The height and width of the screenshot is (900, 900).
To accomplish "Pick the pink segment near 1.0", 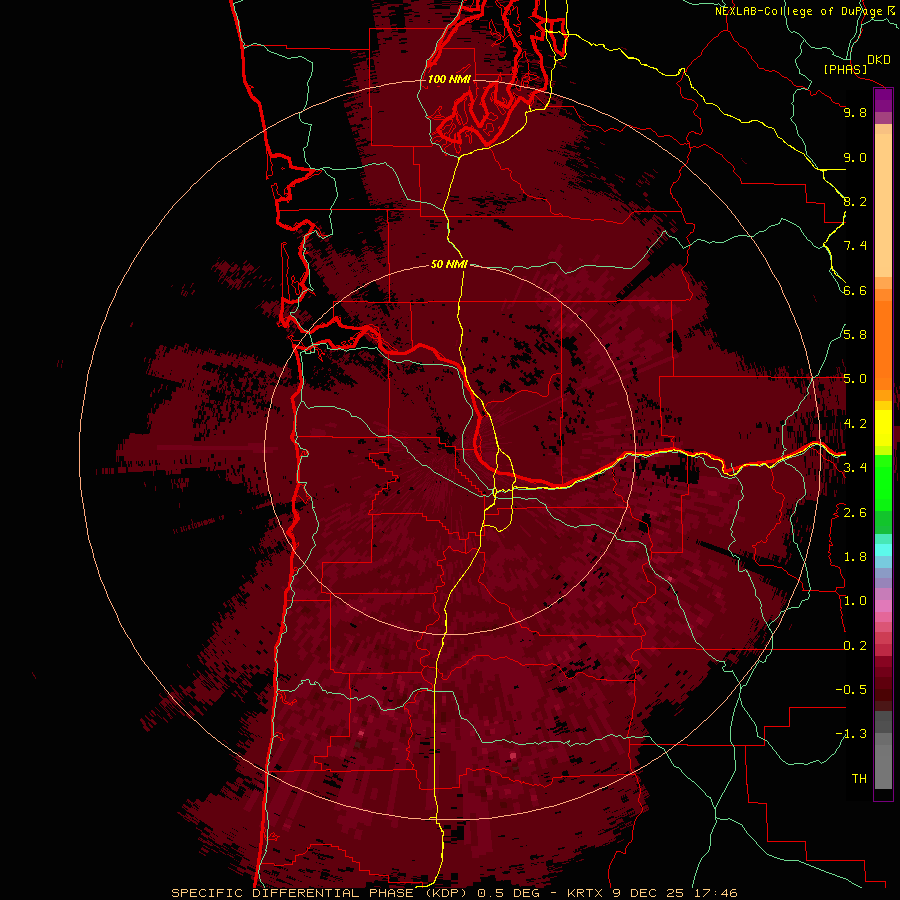I will point(883,606).
